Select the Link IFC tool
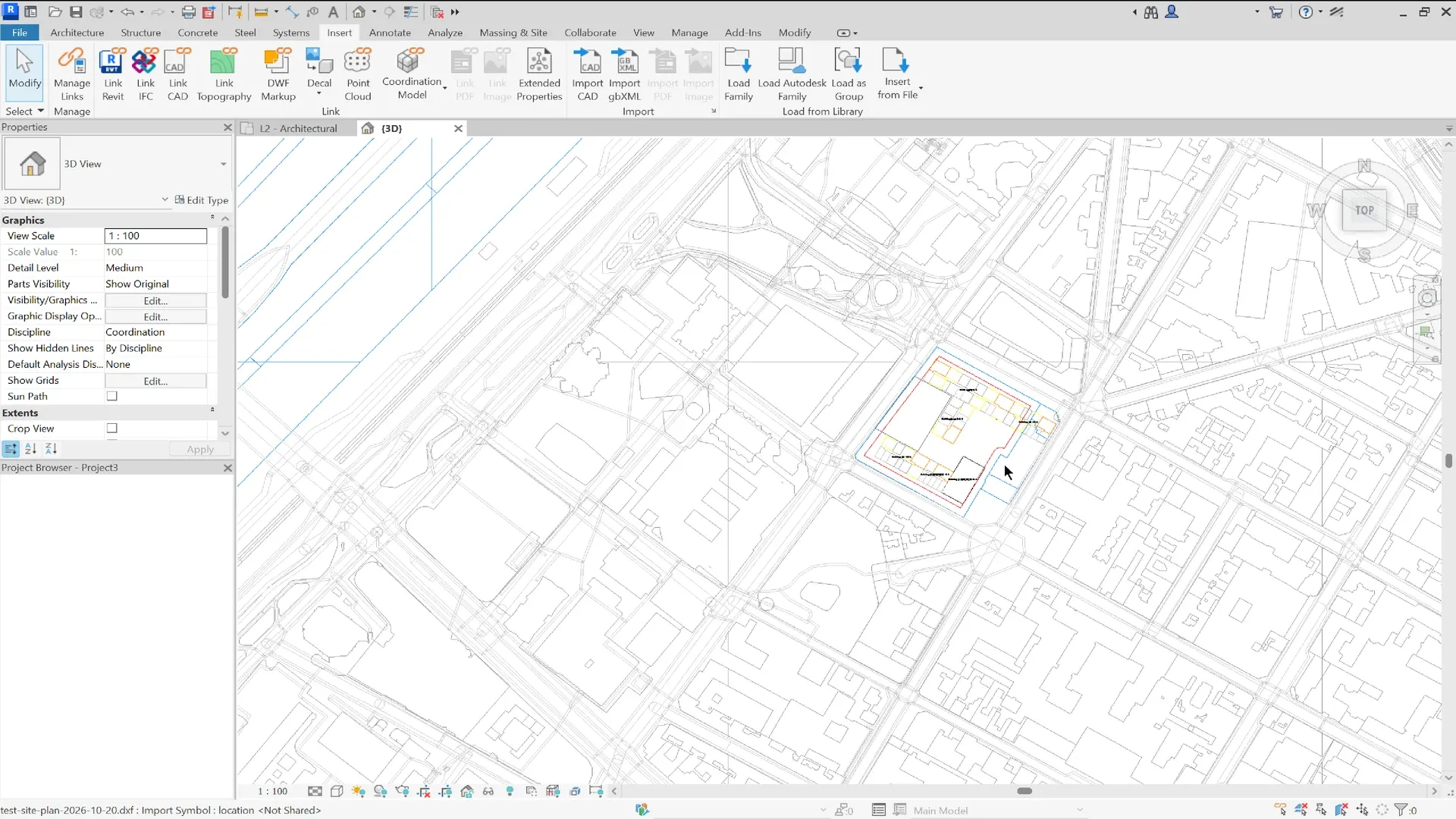The width and height of the screenshot is (1456, 819). (x=145, y=74)
